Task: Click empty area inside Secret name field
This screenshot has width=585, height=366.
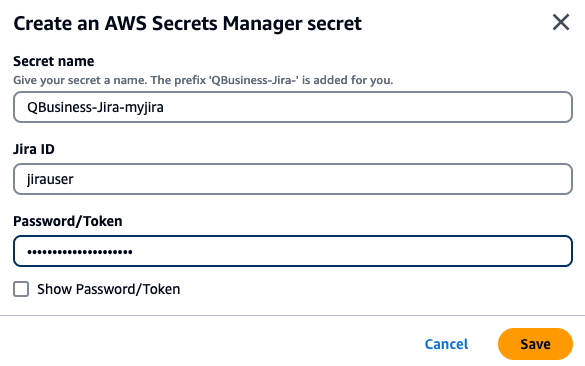Action: pyautogui.click(x=366, y=107)
